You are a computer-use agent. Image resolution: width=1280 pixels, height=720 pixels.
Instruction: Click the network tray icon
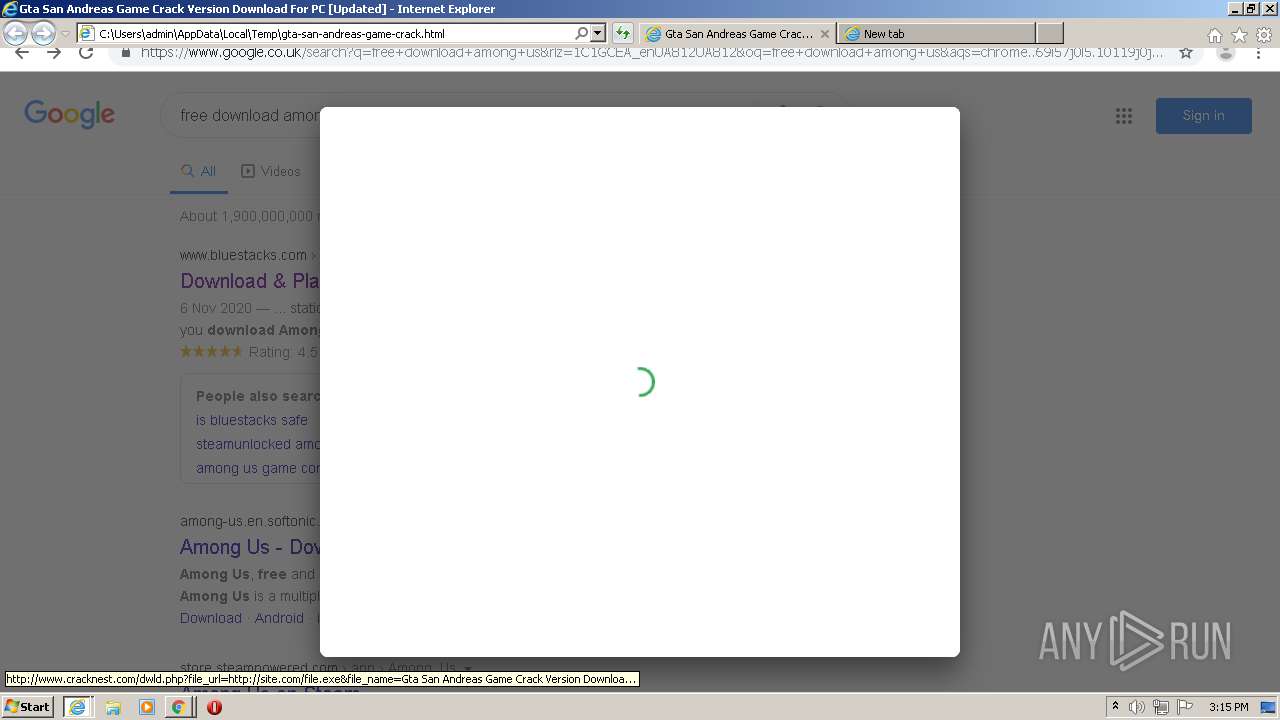click(1161, 707)
